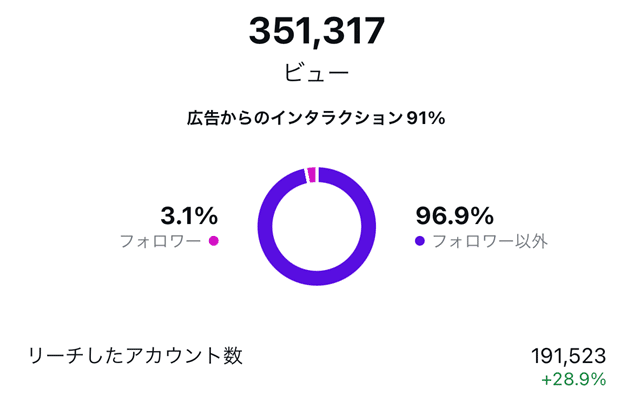Viewport: 633px width, 406px height.
Task: Tap the 351,317 total views figure
Action: coord(316,31)
